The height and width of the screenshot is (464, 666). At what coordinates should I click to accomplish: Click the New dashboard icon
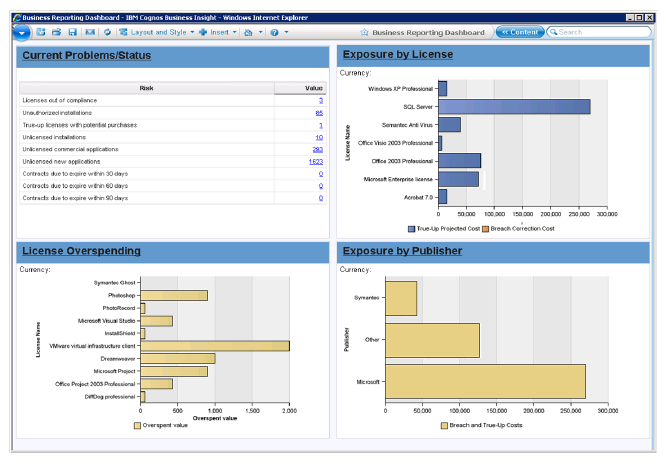pyautogui.click(x=41, y=32)
